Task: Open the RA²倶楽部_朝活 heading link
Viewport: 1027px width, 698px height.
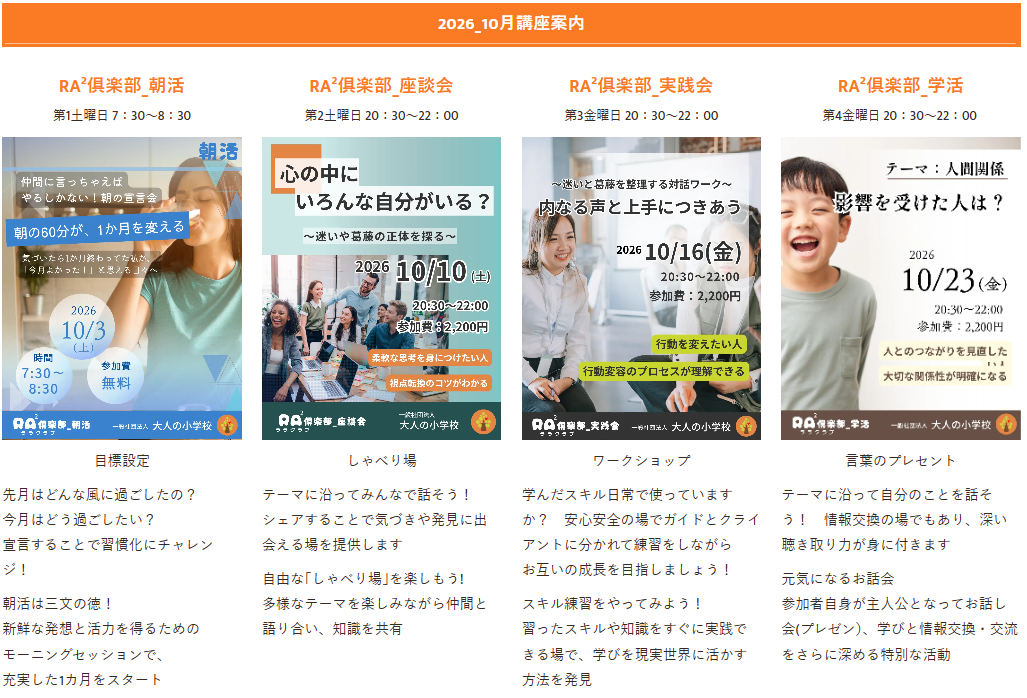Action: point(122,86)
